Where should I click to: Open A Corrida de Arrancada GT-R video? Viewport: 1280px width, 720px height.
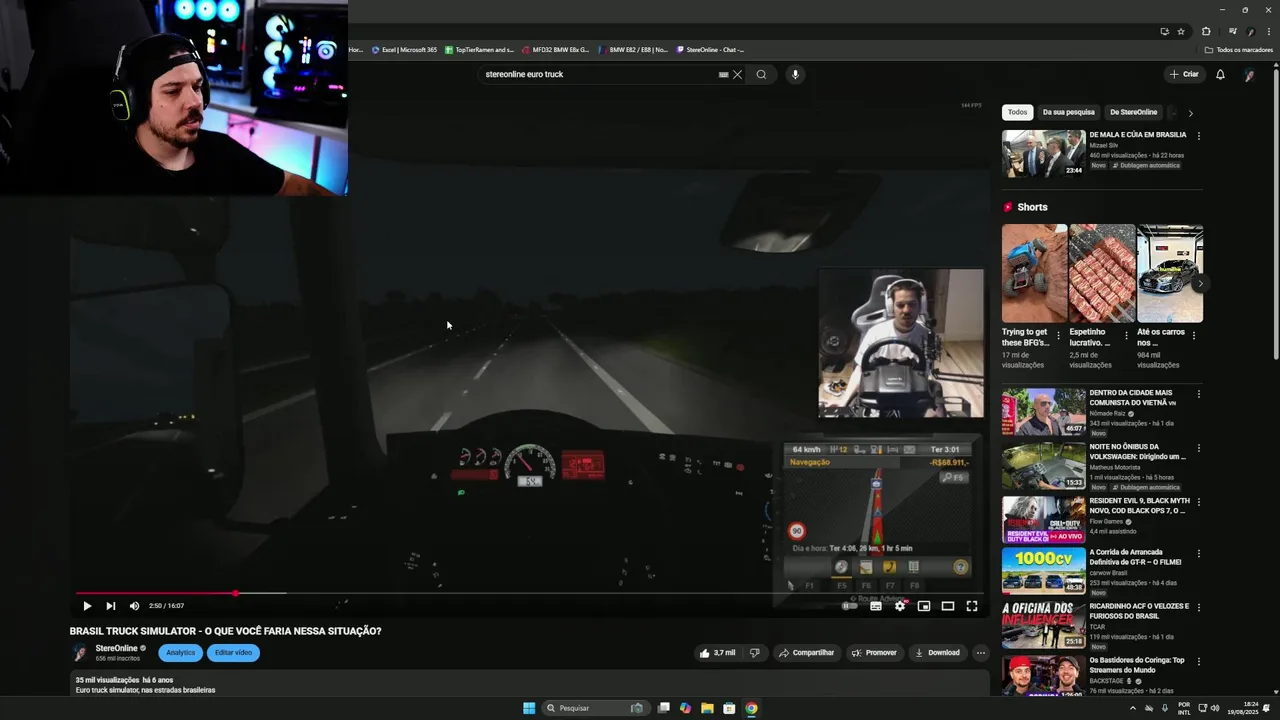1044,571
